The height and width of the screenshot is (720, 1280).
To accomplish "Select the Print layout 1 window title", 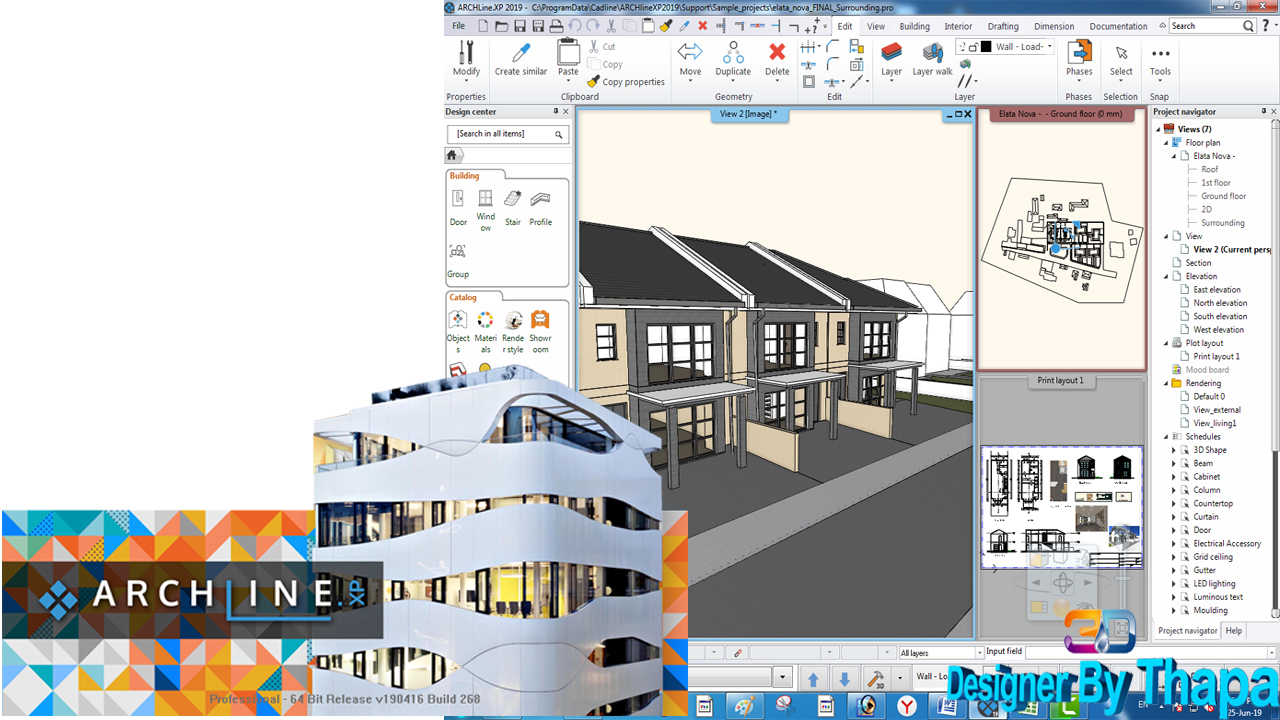I will coord(1060,381).
